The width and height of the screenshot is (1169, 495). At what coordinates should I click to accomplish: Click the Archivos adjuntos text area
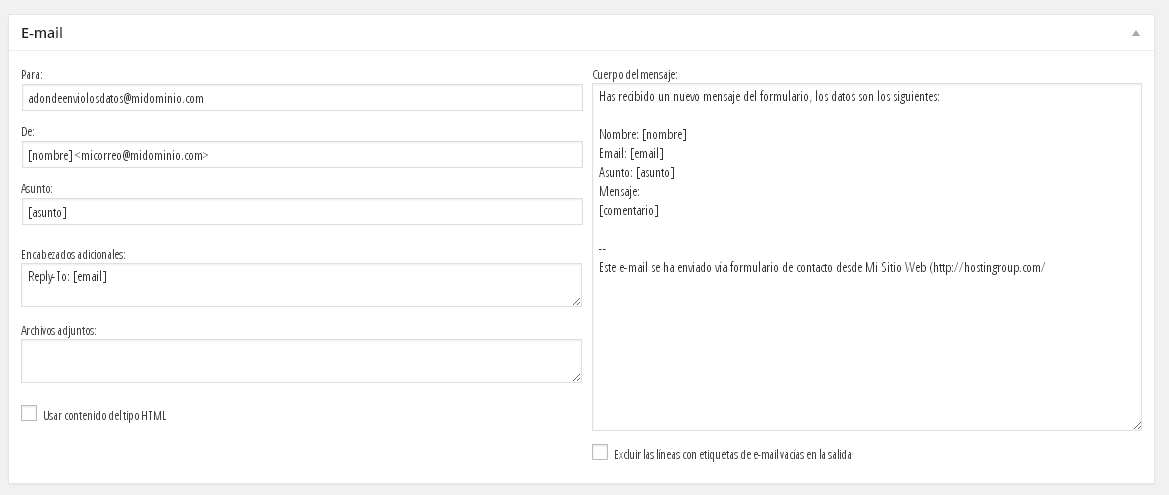pyautogui.click(x=301, y=361)
